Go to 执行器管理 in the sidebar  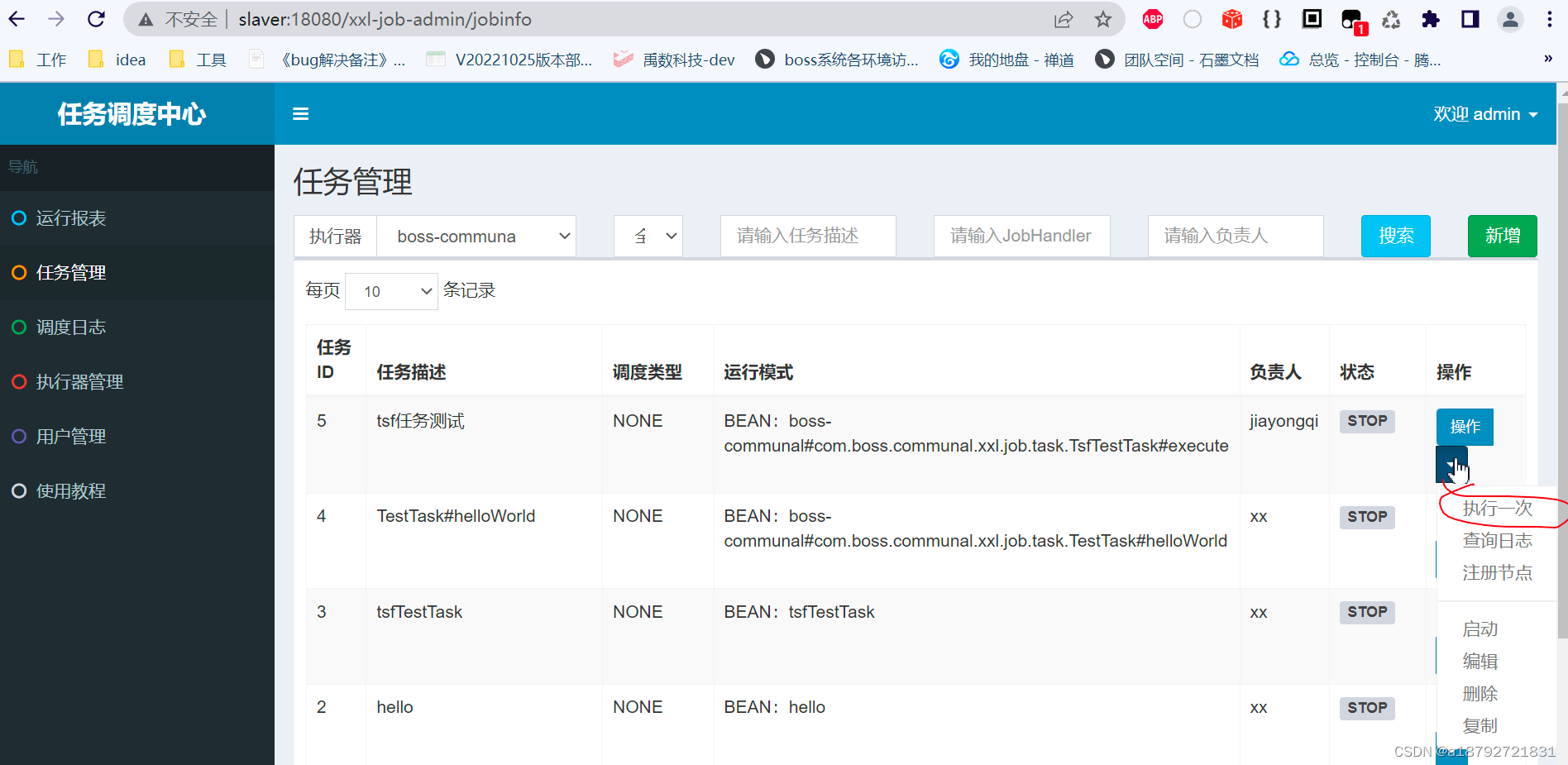[137, 382]
